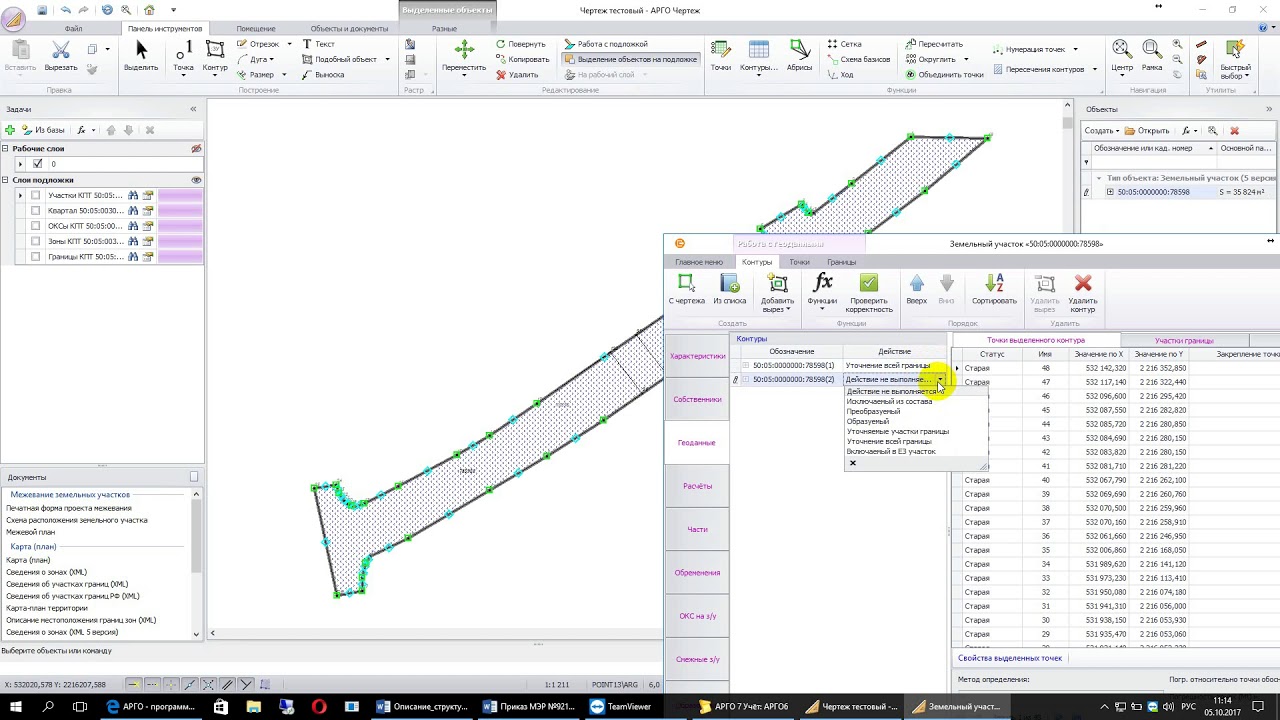Click green plus add icon in Задачи

point(10,130)
